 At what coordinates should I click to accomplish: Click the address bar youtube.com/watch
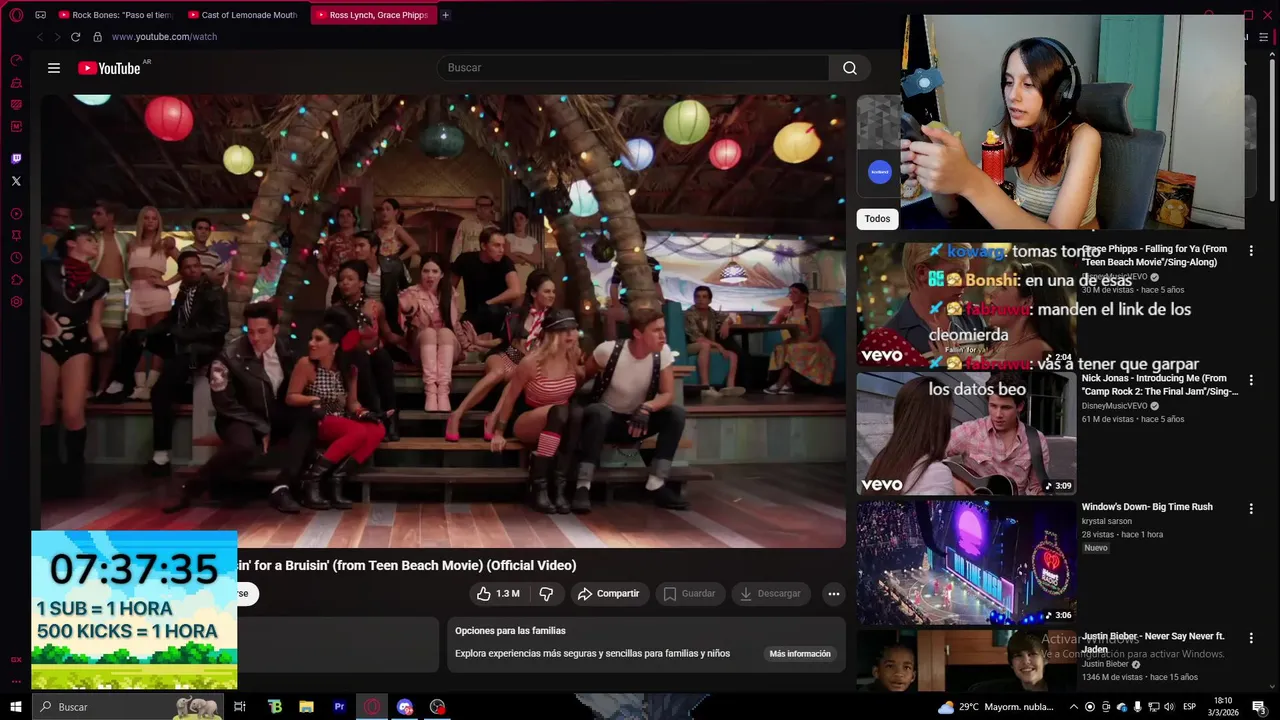click(164, 37)
